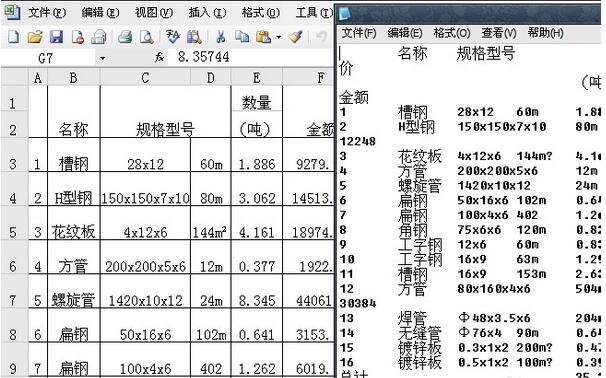Click the E-mail envelope icon in Excel toolbar

(99, 37)
